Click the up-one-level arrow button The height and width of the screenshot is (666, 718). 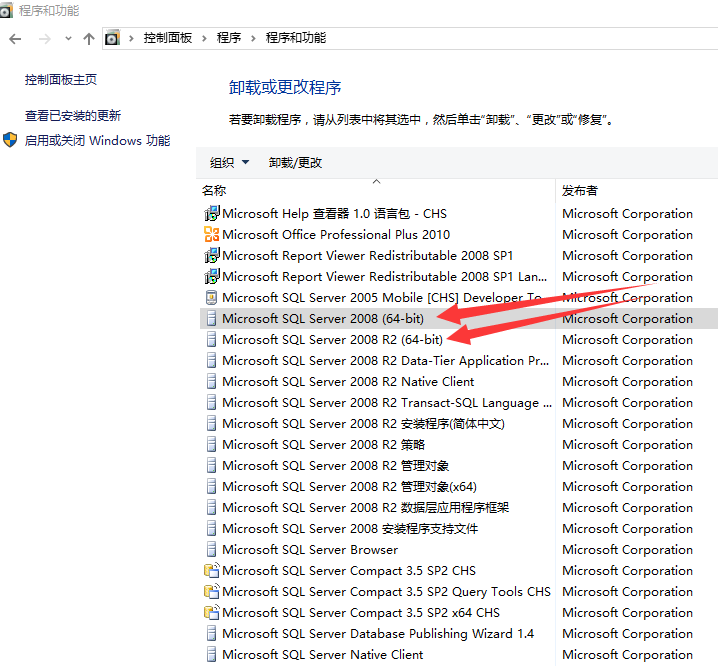(89, 38)
